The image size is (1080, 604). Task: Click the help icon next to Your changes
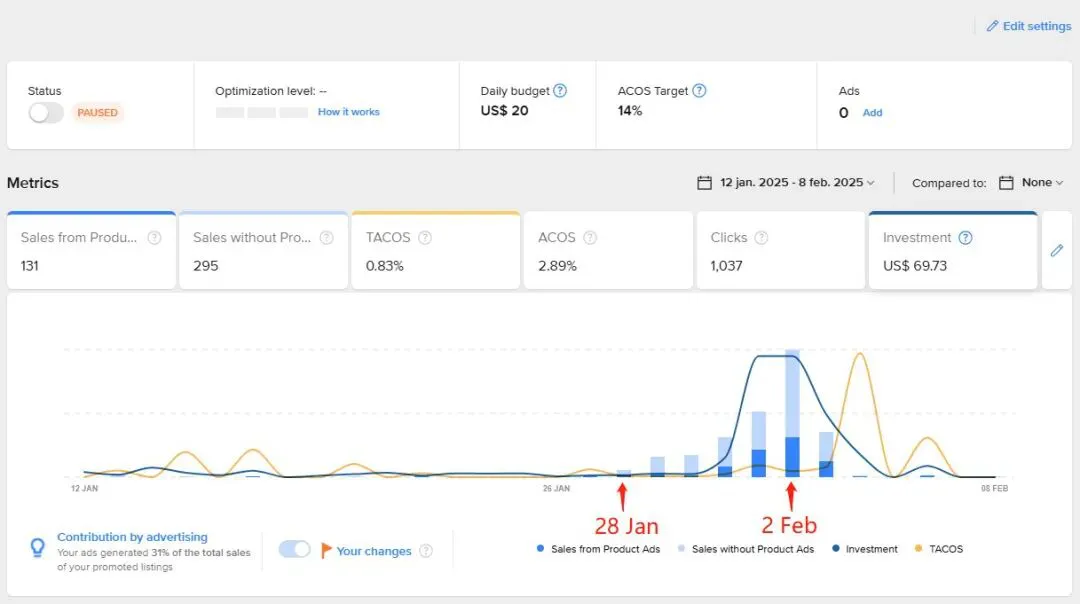tap(426, 551)
